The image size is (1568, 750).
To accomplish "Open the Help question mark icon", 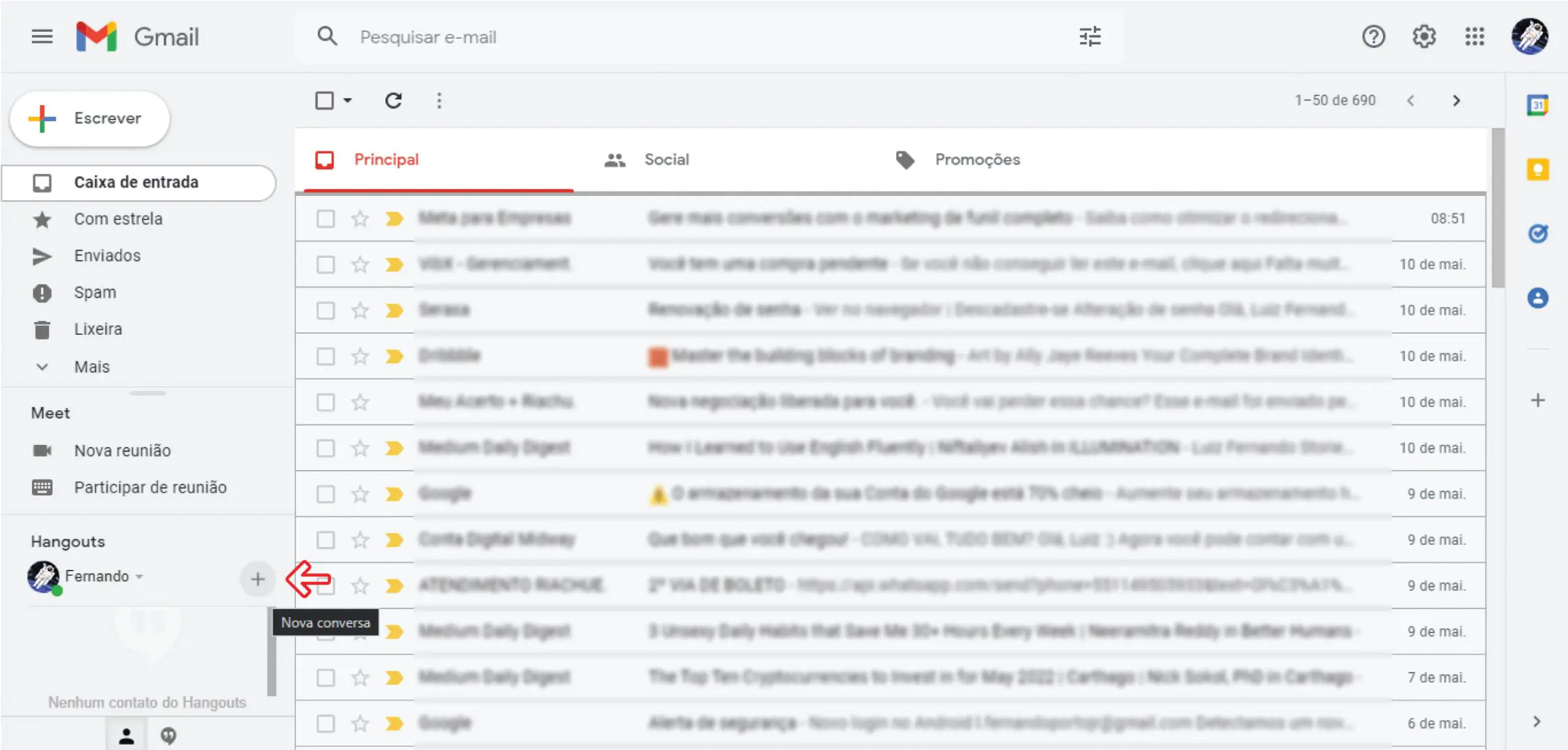I will click(1373, 37).
